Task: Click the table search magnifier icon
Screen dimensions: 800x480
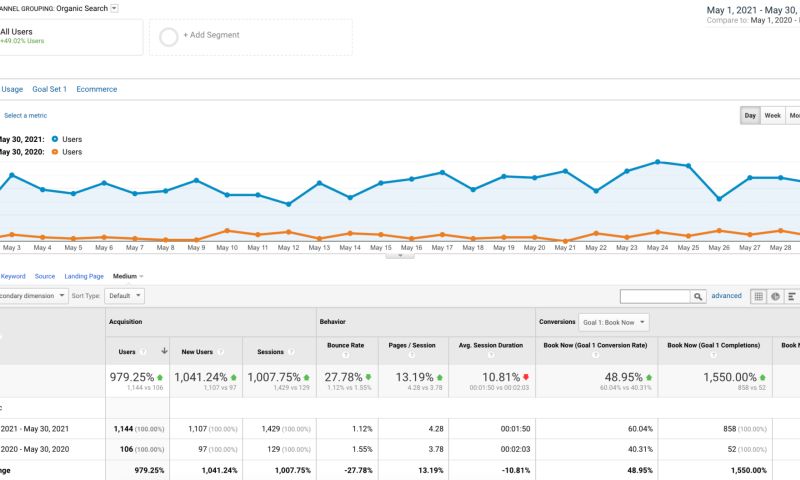Action: tap(699, 297)
